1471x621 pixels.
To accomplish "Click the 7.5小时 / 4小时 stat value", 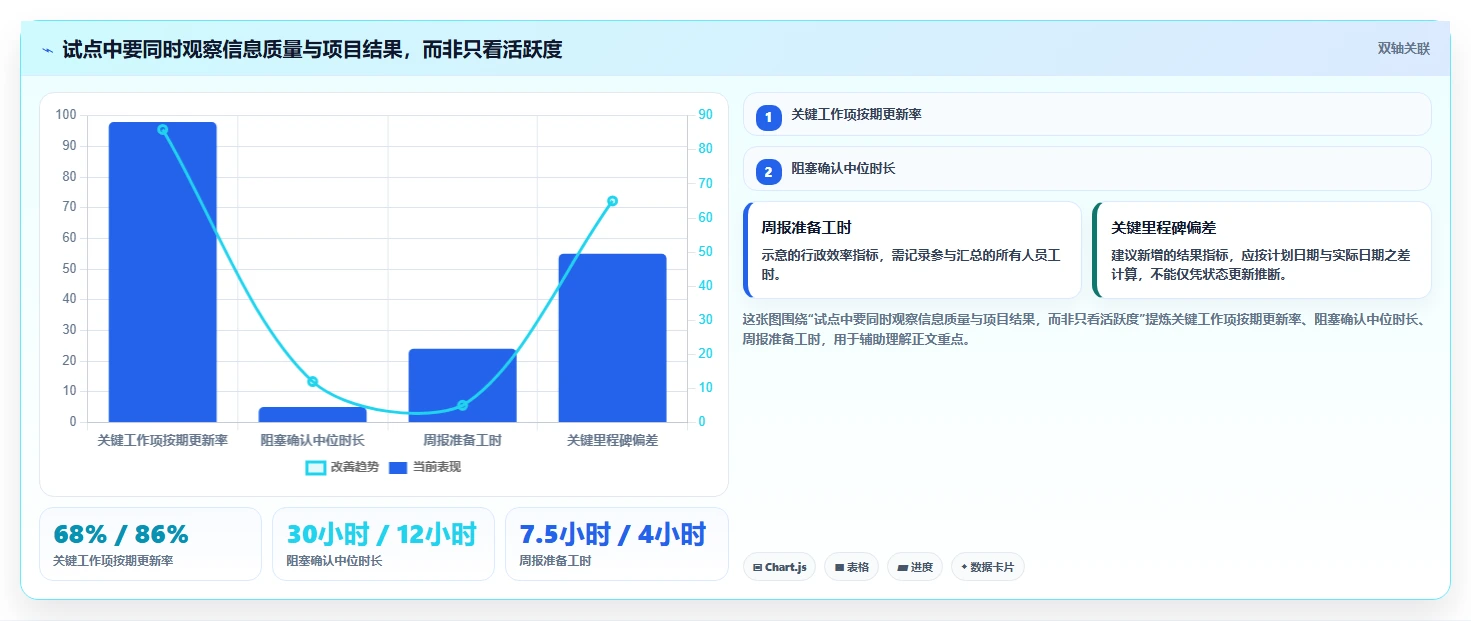I will [613, 534].
